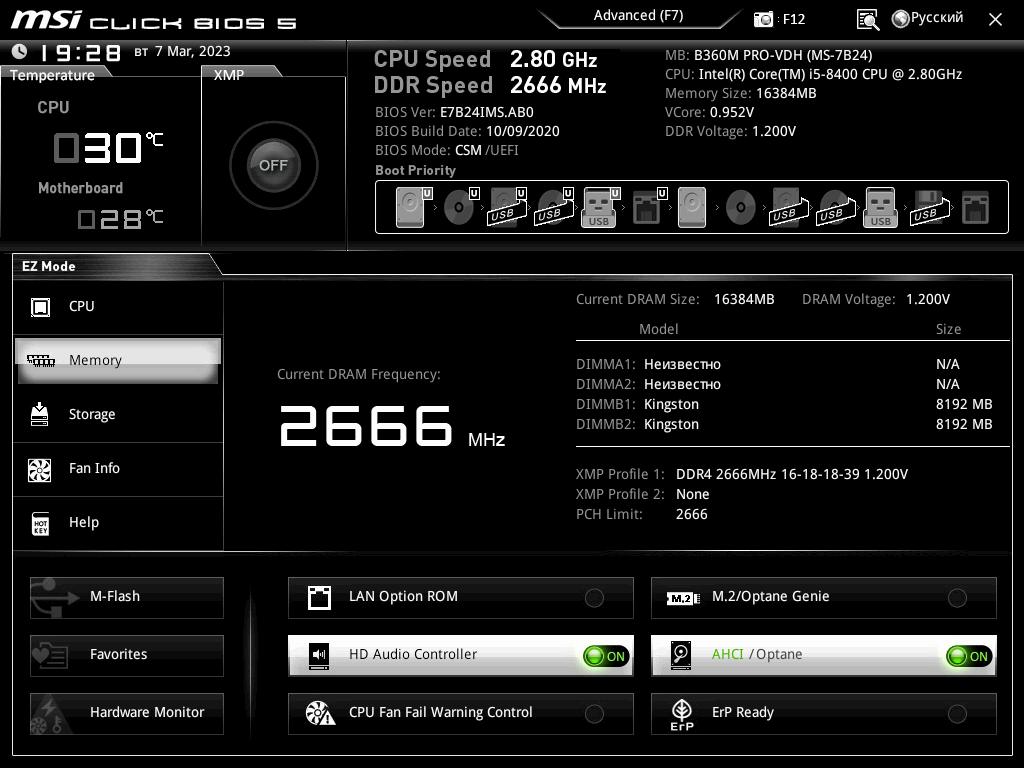Click the date 7 Mar, 2023
Screen dimensions: 1024x768
point(193,51)
